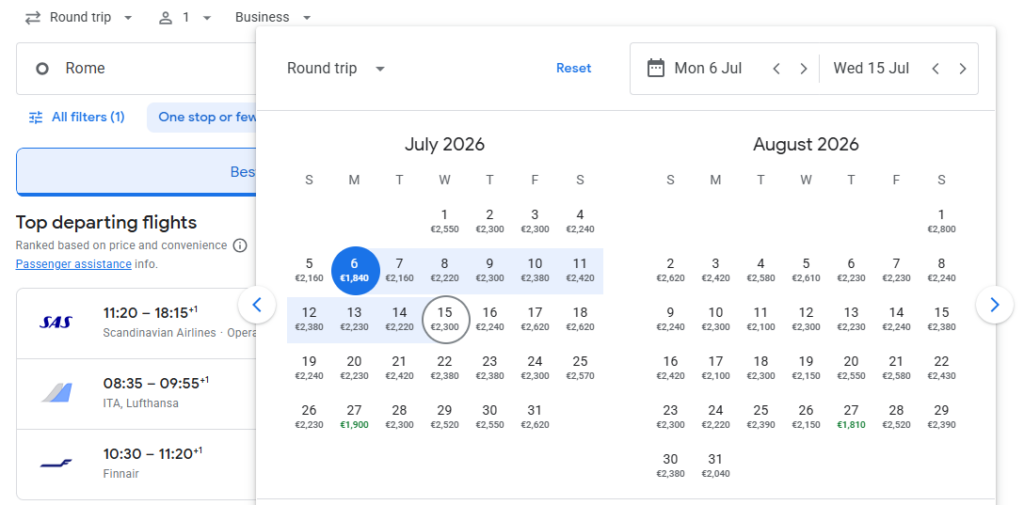
Task: Click the origin circle icon beside Rome
Action: (x=42, y=69)
